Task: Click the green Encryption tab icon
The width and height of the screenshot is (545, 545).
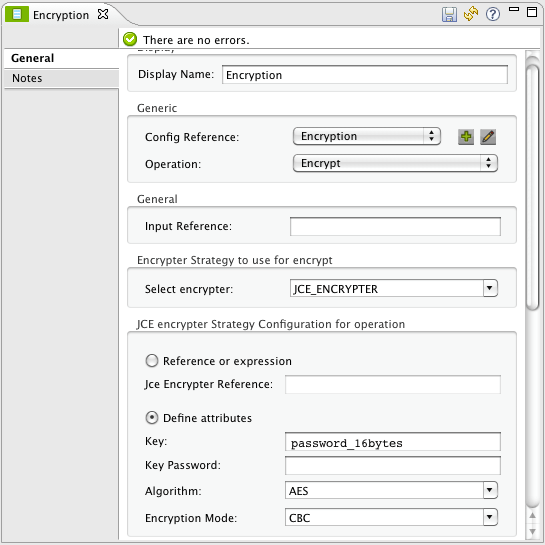Action: pos(17,15)
